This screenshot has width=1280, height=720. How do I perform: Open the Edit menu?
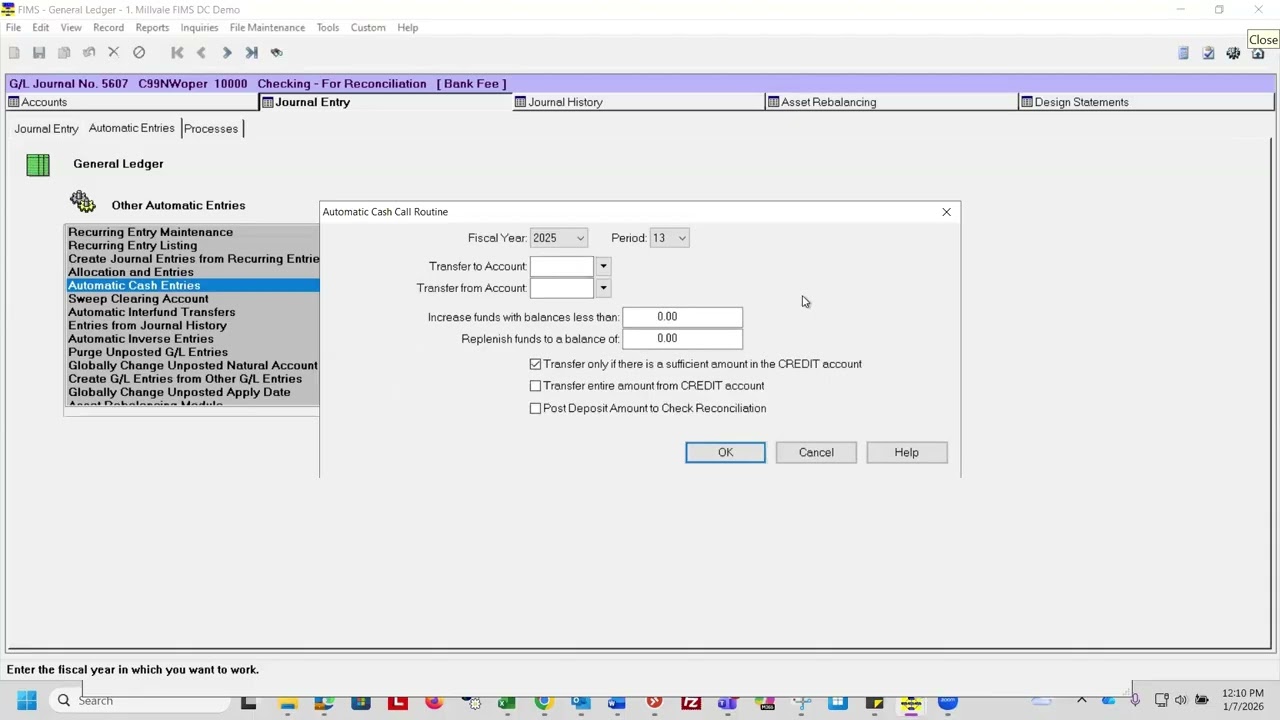coord(41,28)
